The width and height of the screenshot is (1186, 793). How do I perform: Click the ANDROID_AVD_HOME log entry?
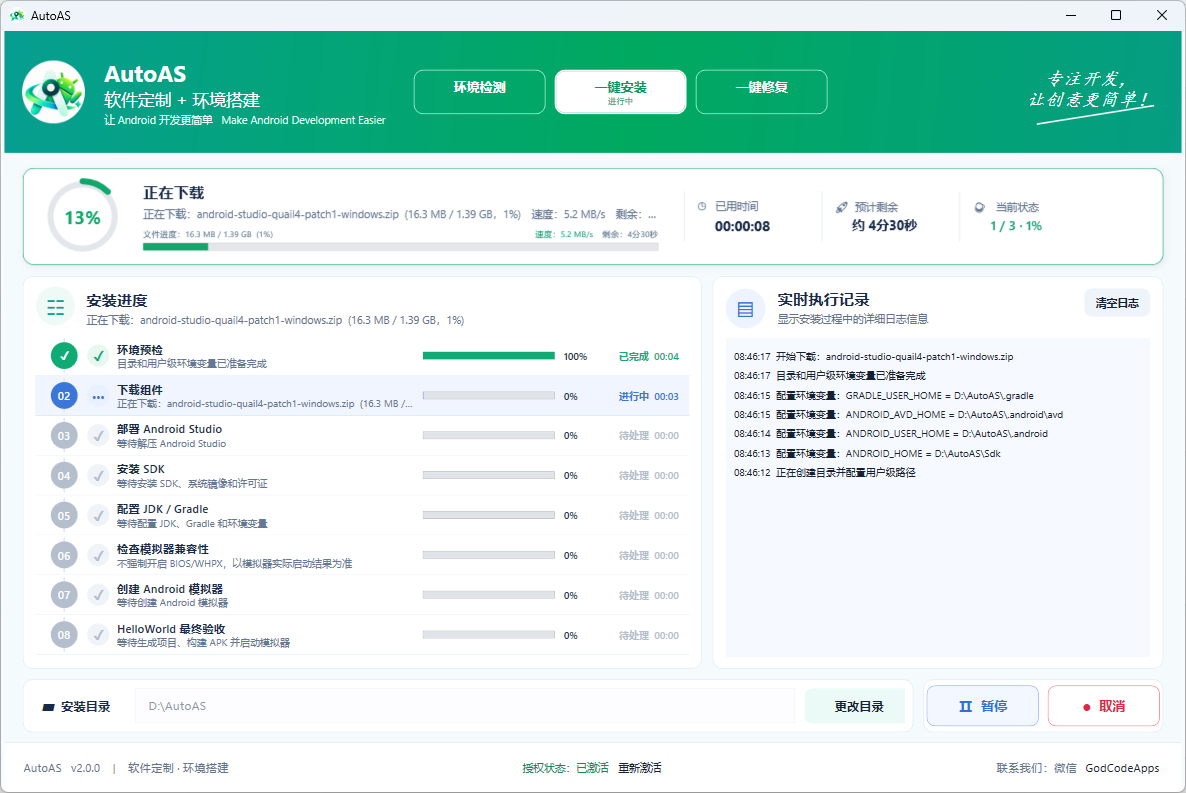899,415
